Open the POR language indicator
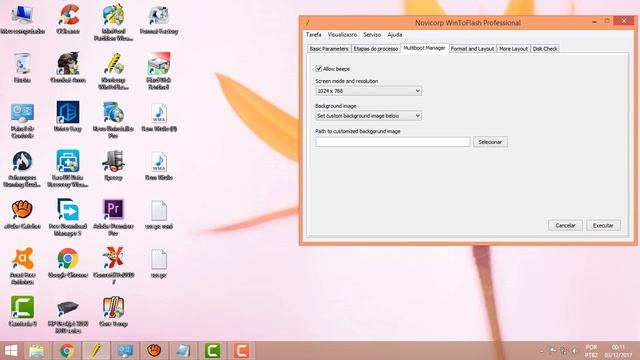This screenshot has width=640, height=360. (591, 351)
